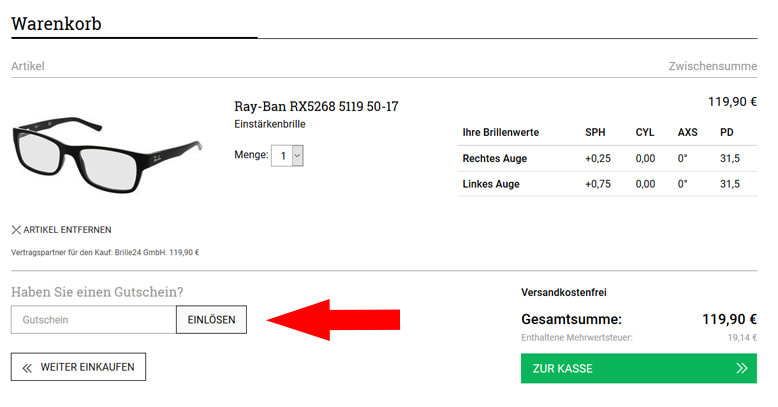Click the +0,25 SPH value
Image resolution: width=778 pixels, height=407 pixels.
tap(598, 158)
